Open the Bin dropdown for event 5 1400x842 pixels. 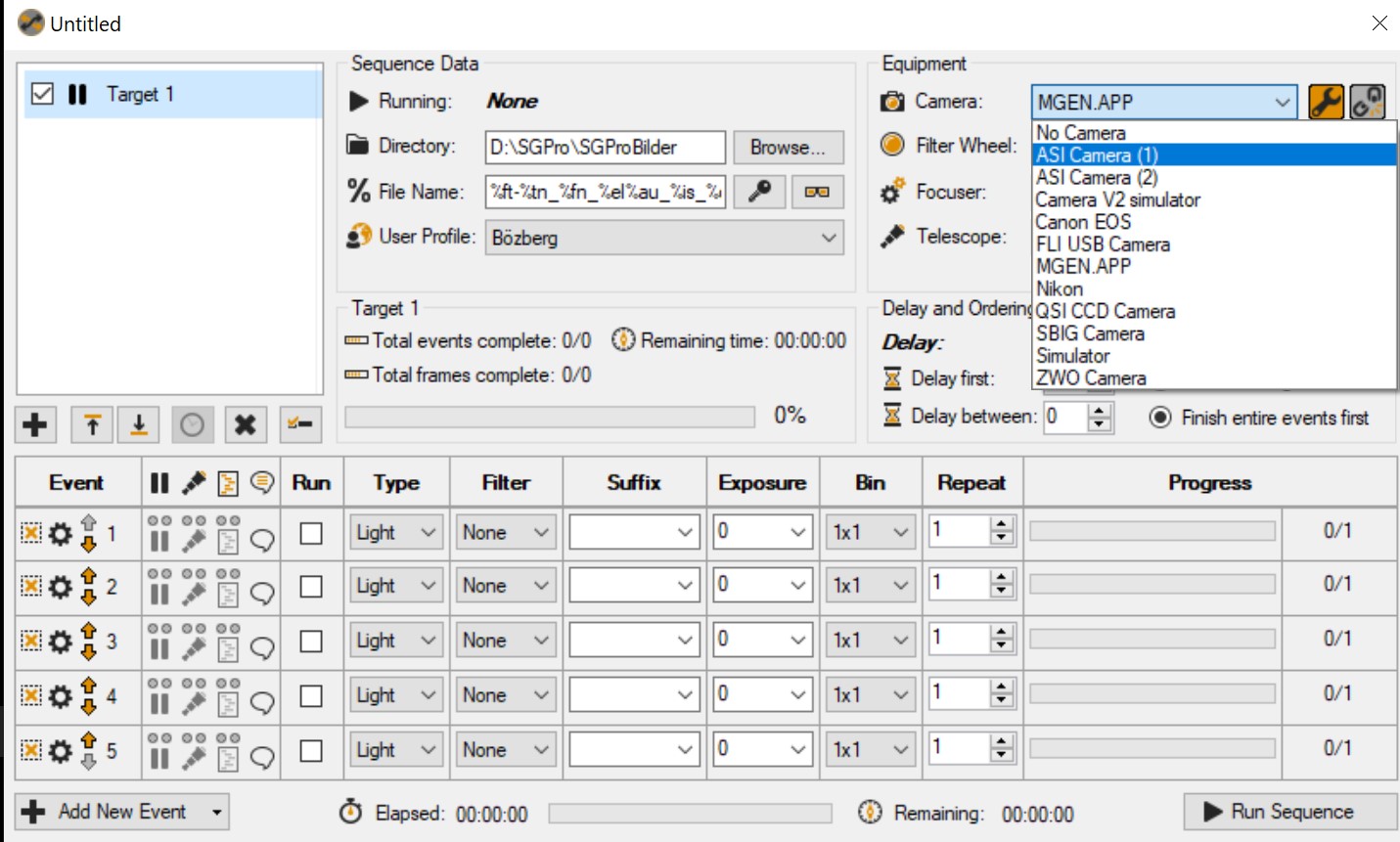tap(871, 750)
